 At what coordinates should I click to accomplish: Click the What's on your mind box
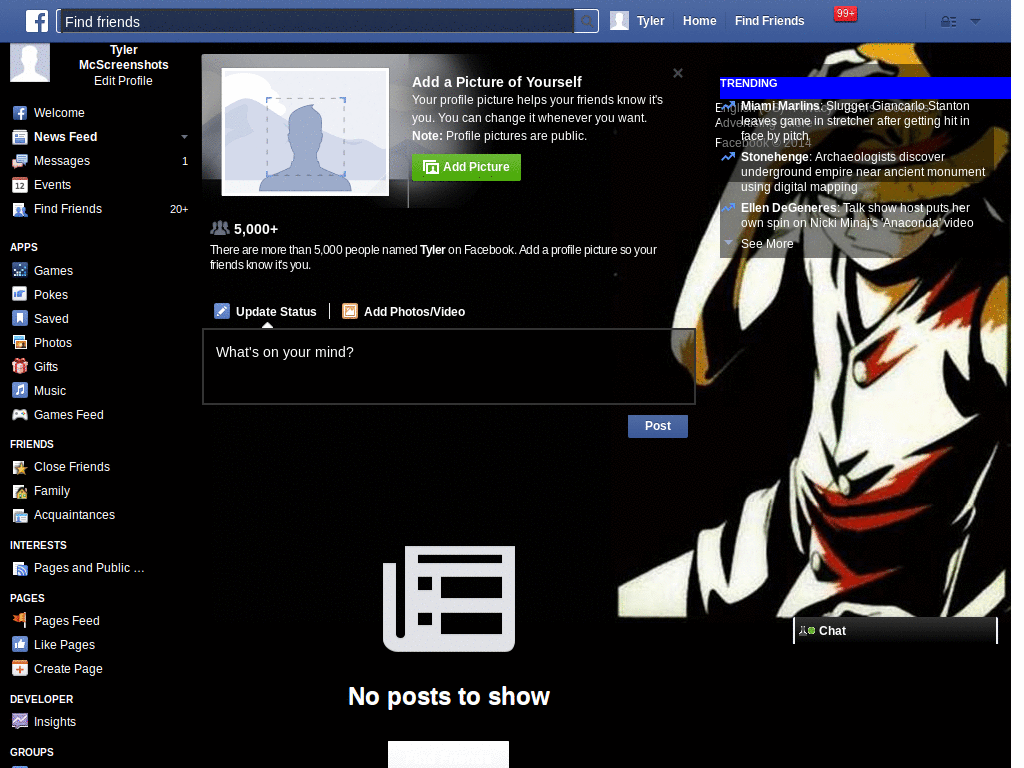pos(449,366)
